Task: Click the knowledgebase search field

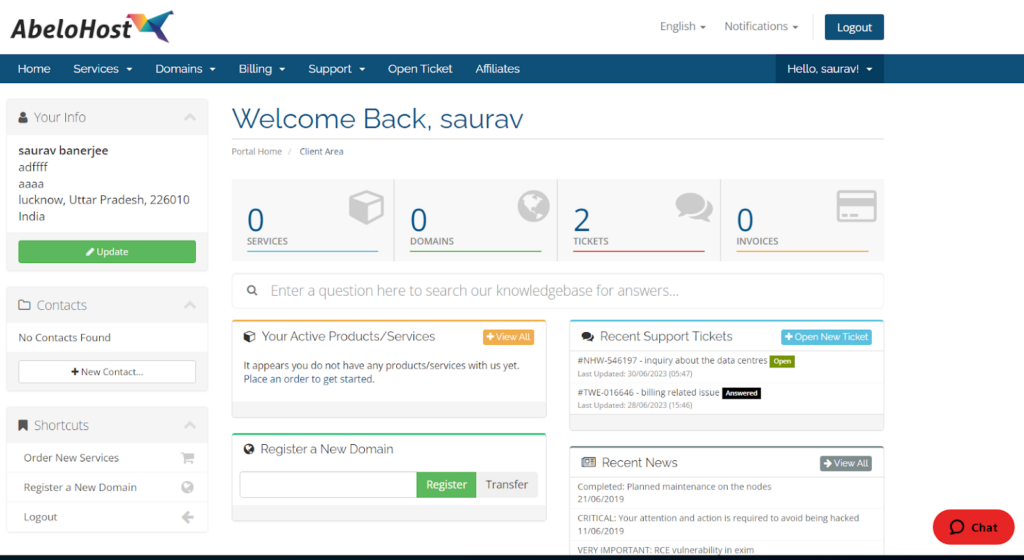Action: pos(558,291)
